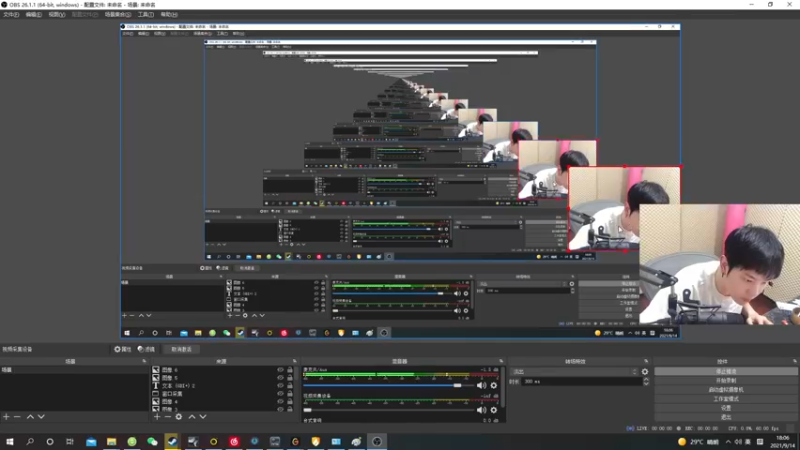
Task: Toggle visibility eye for 图像 6 source
Action: coord(280,370)
